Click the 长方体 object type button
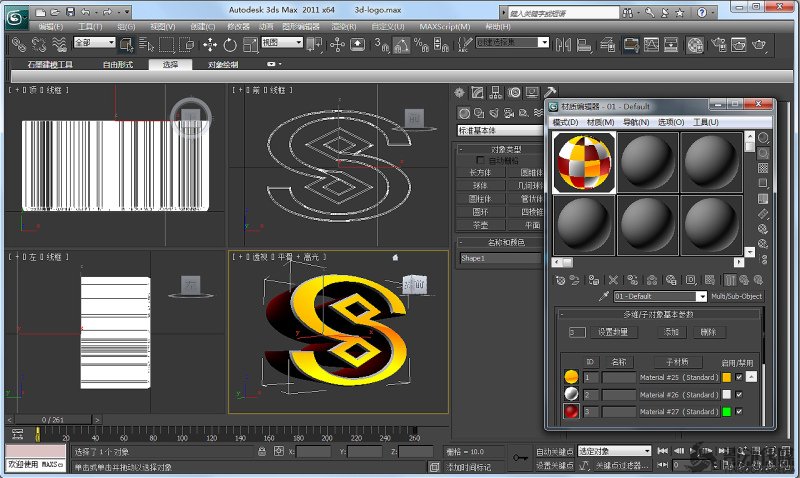 [481, 172]
